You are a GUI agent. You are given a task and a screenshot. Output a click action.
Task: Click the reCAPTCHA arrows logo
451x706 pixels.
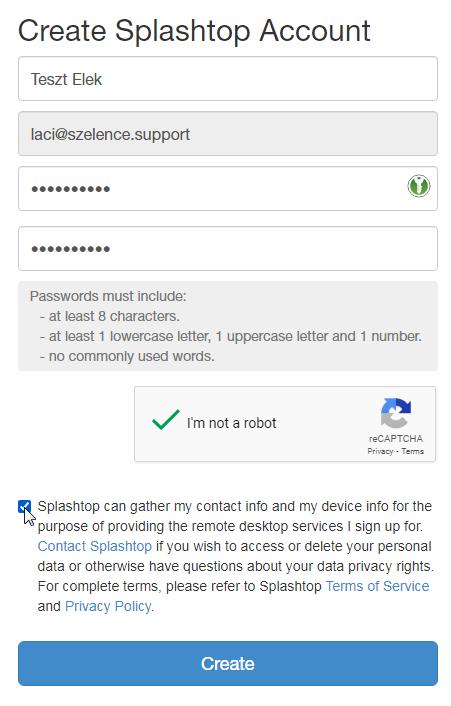coord(396,412)
